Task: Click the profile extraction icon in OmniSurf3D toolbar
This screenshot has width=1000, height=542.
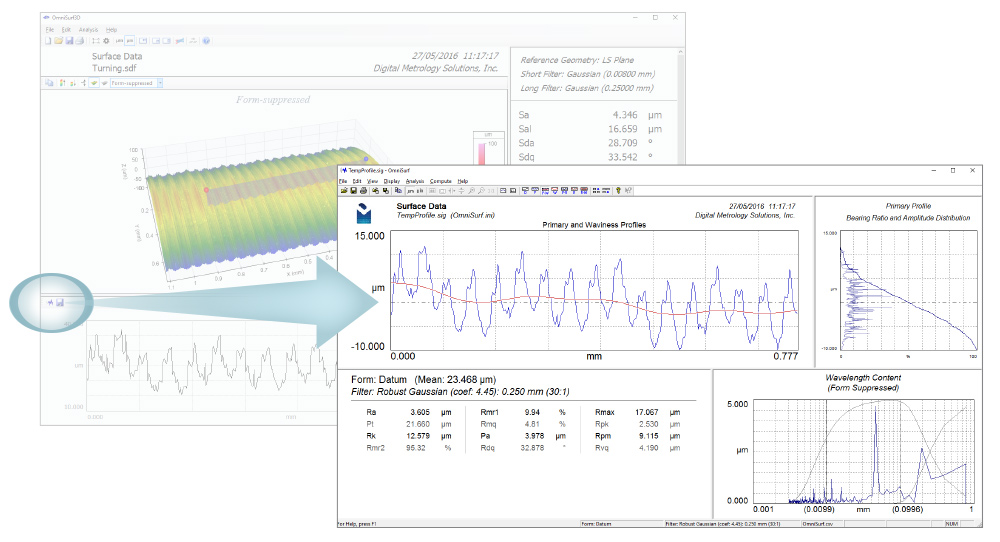Action: coord(180,41)
